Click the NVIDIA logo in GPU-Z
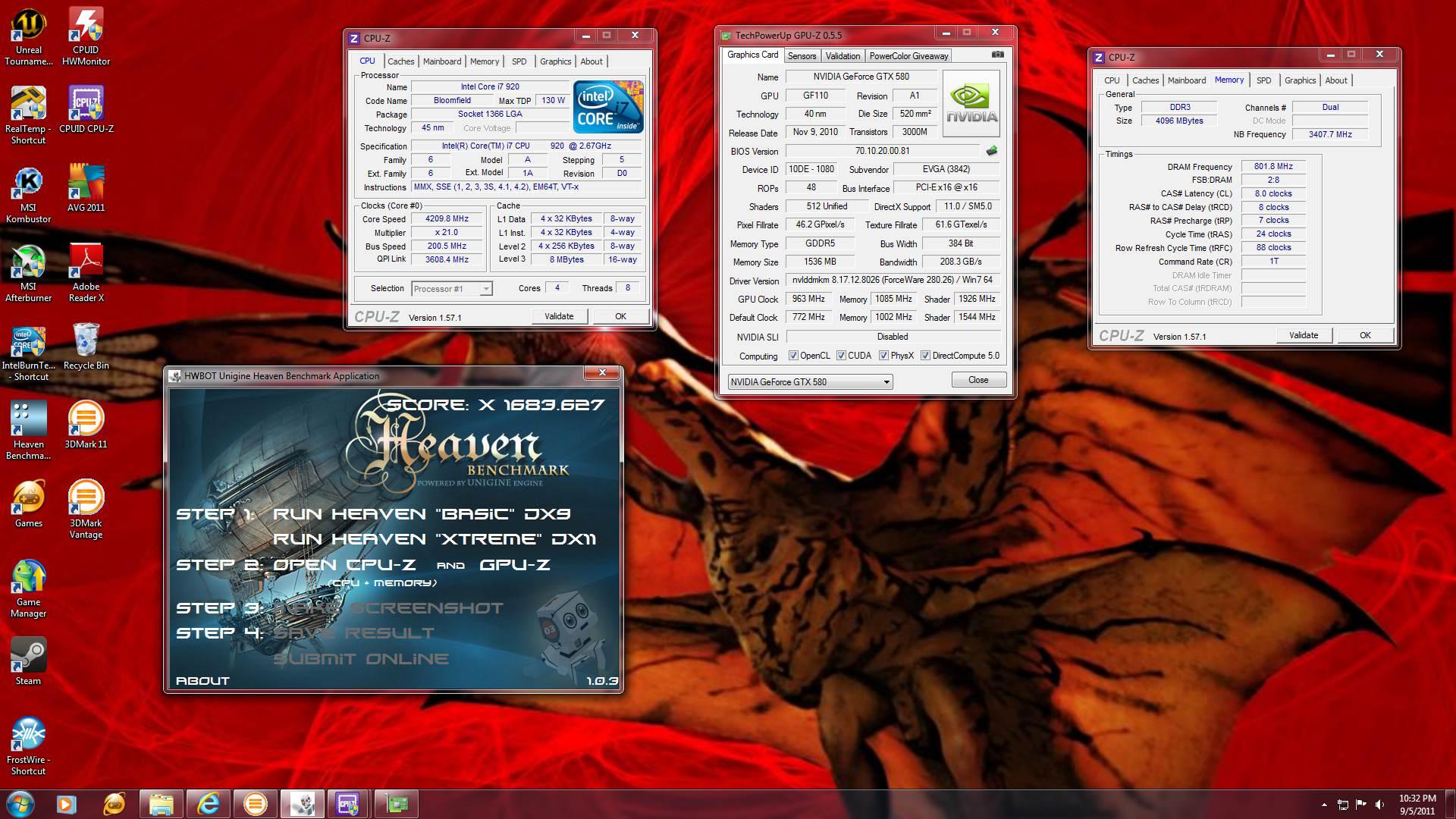Viewport: 1456px width, 819px height. [x=971, y=104]
